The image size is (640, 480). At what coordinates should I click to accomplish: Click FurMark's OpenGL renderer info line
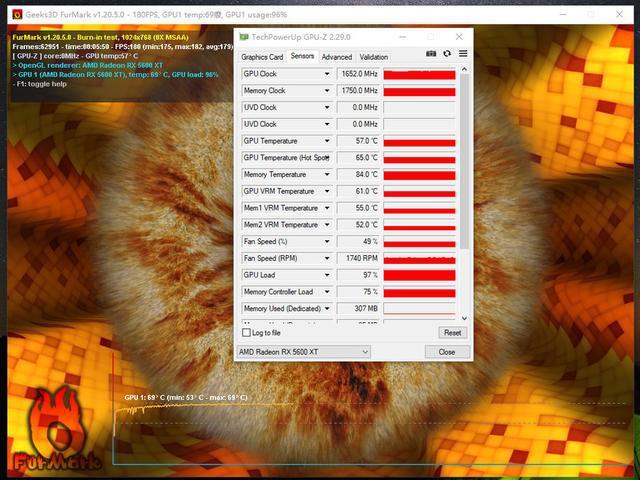[x=88, y=65]
